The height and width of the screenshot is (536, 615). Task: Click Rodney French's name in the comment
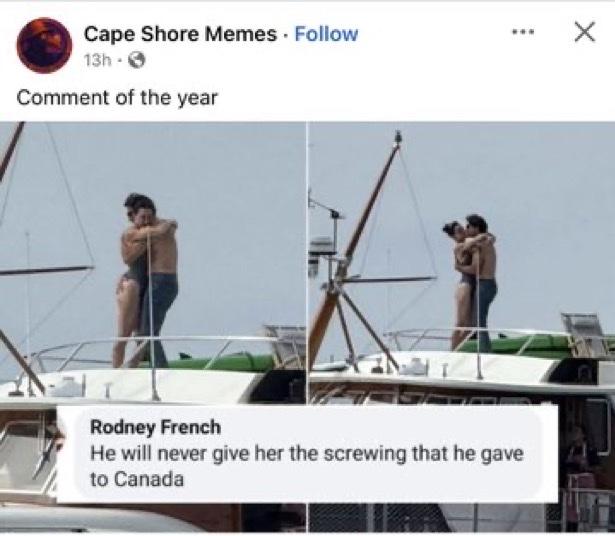[155, 428]
